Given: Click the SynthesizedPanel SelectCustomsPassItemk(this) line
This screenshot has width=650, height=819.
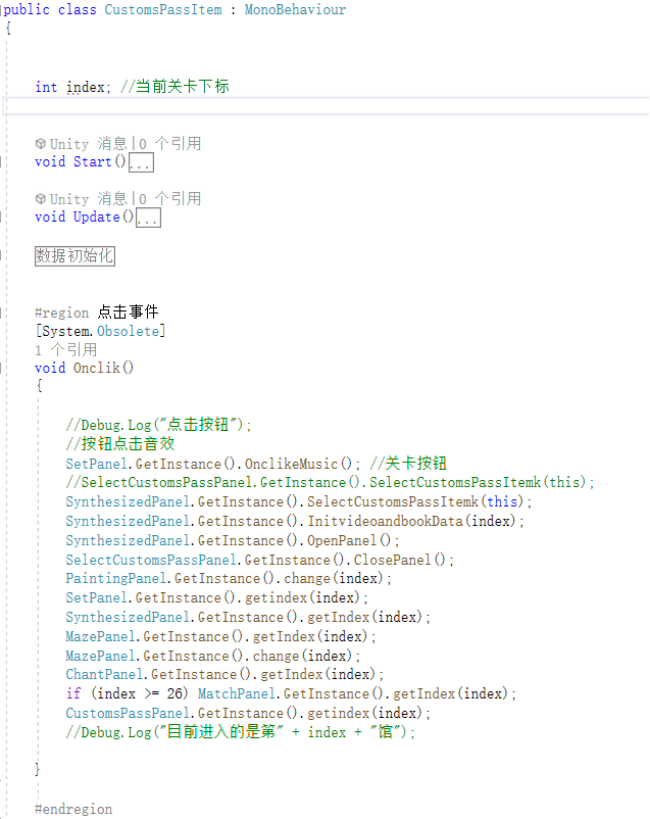Looking at the screenshot, I should point(299,502).
